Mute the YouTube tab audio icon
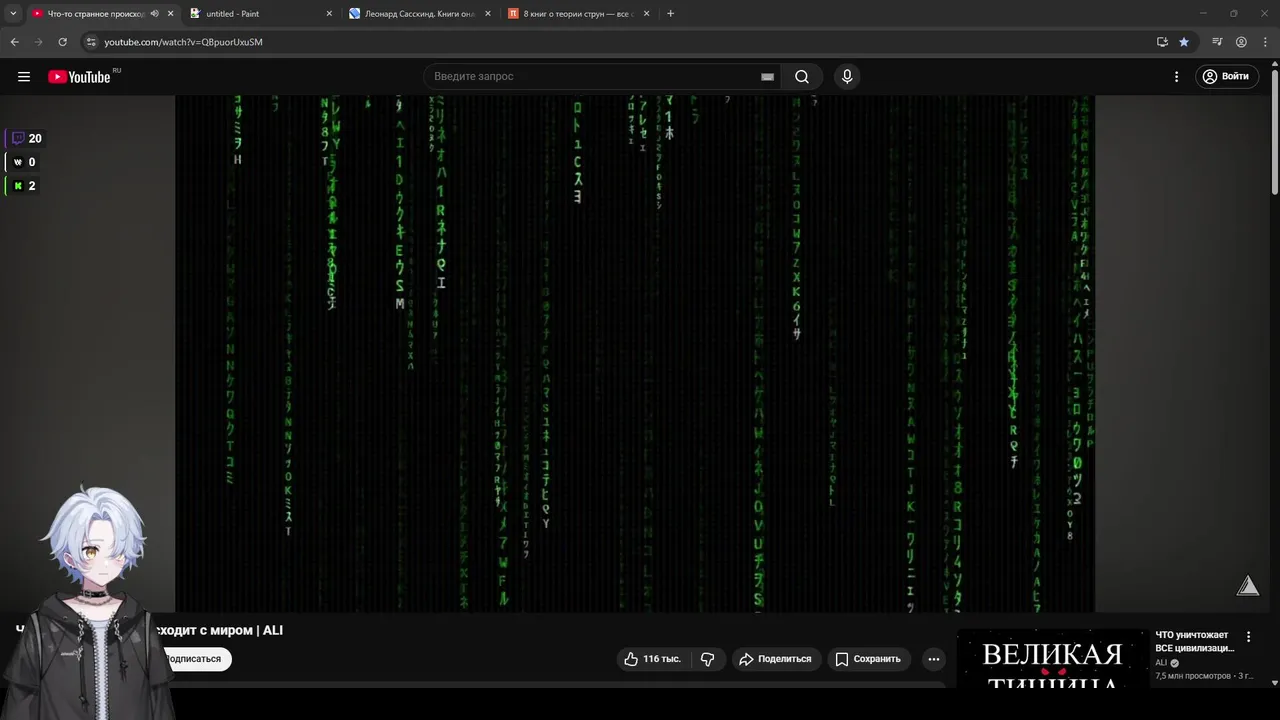Screen dimensions: 1280x720 tap(154, 14)
